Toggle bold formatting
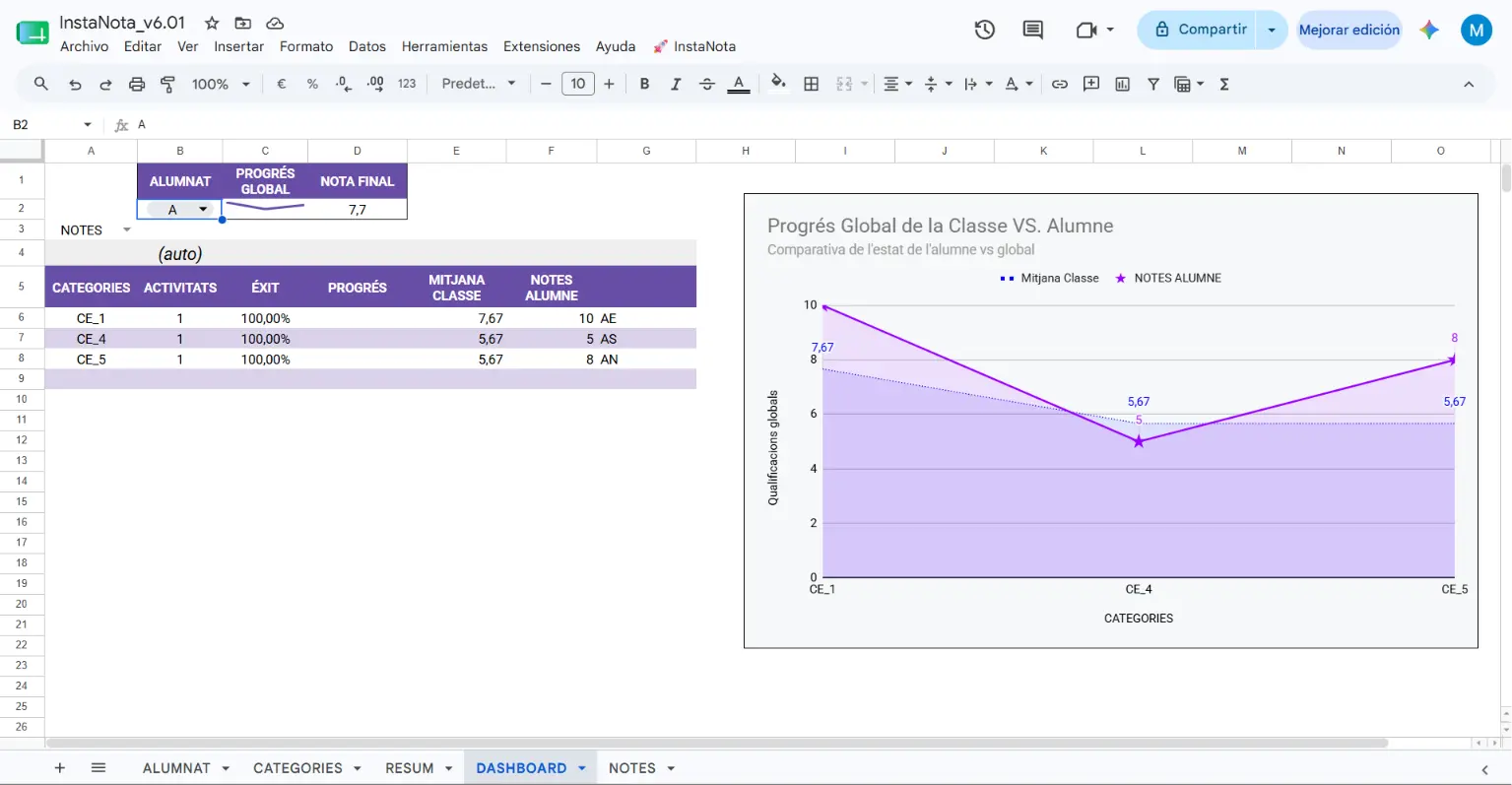The width and height of the screenshot is (1512, 785). pyautogui.click(x=644, y=84)
